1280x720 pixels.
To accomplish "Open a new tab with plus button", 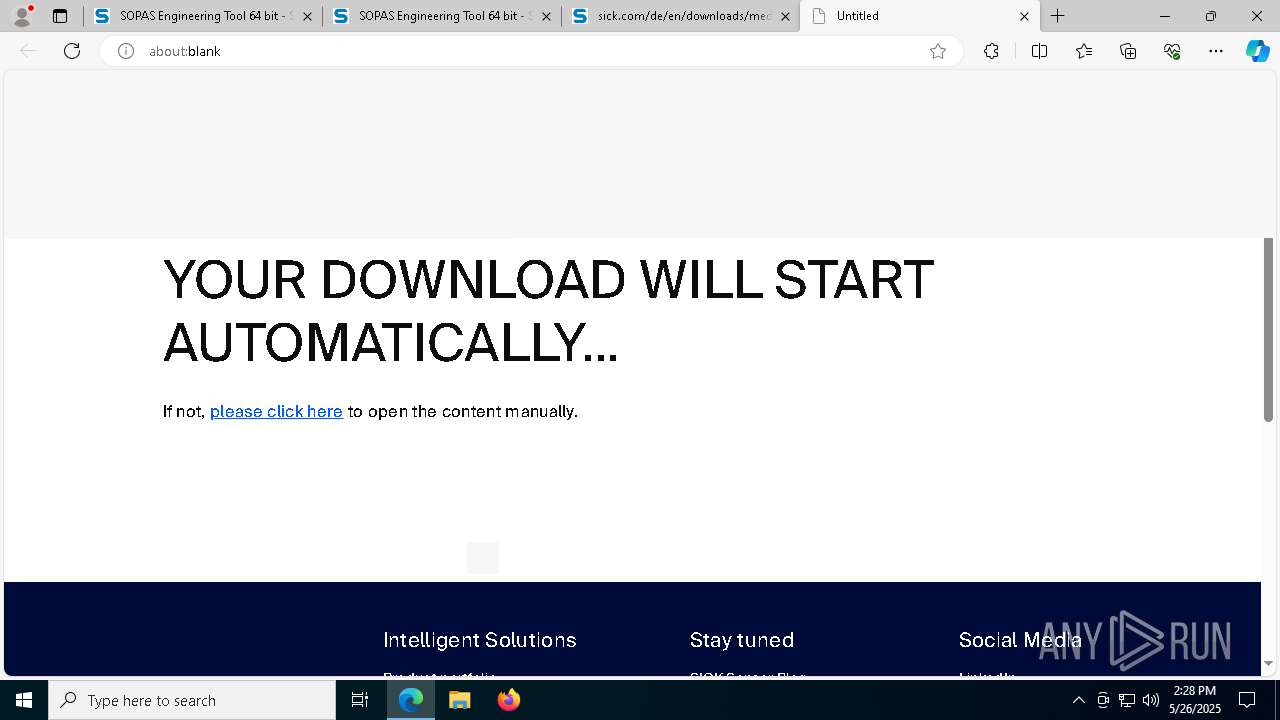I will [x=1057, y=16].
